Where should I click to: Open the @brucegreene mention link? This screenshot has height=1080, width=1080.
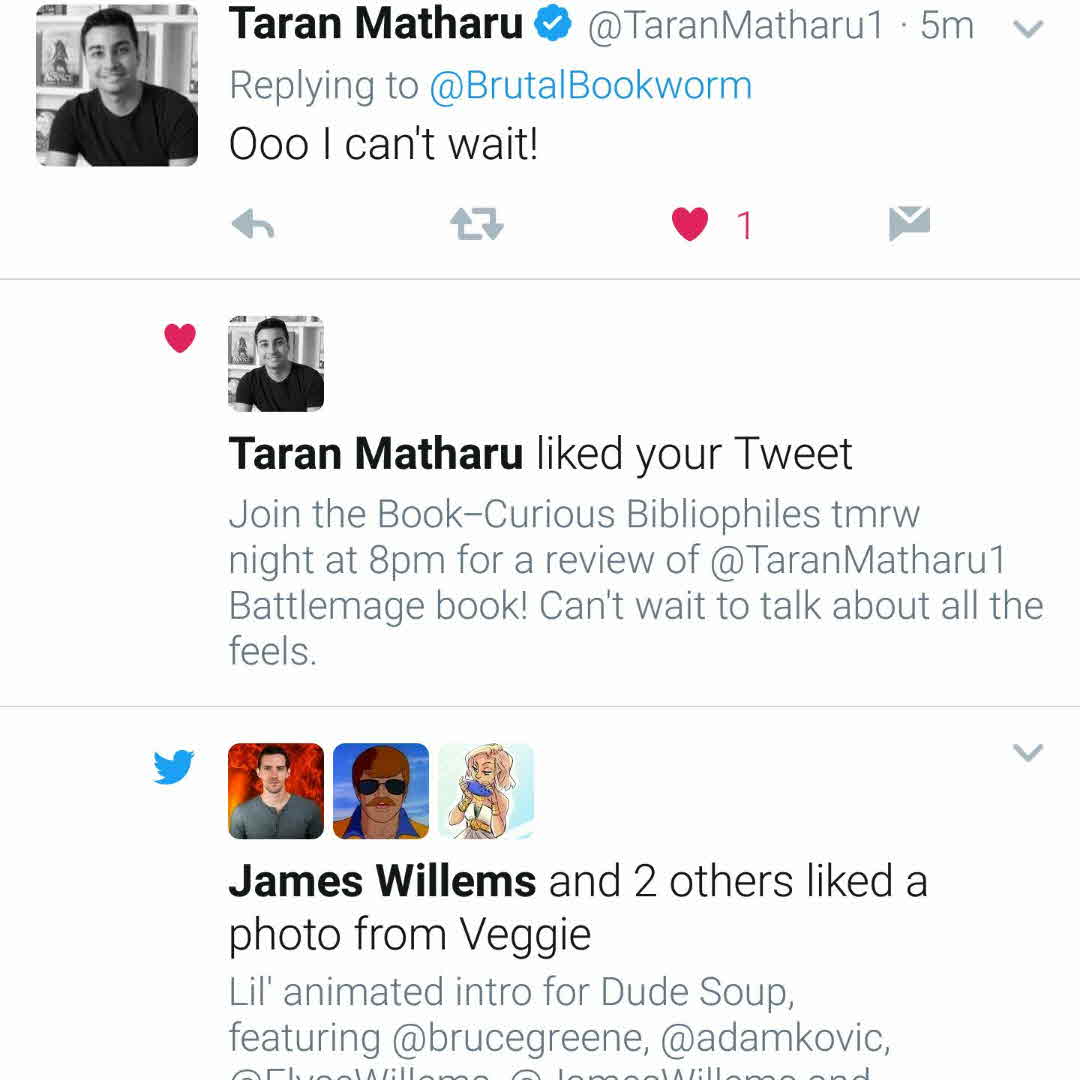pyautogui.click(x=522, y=1038)
